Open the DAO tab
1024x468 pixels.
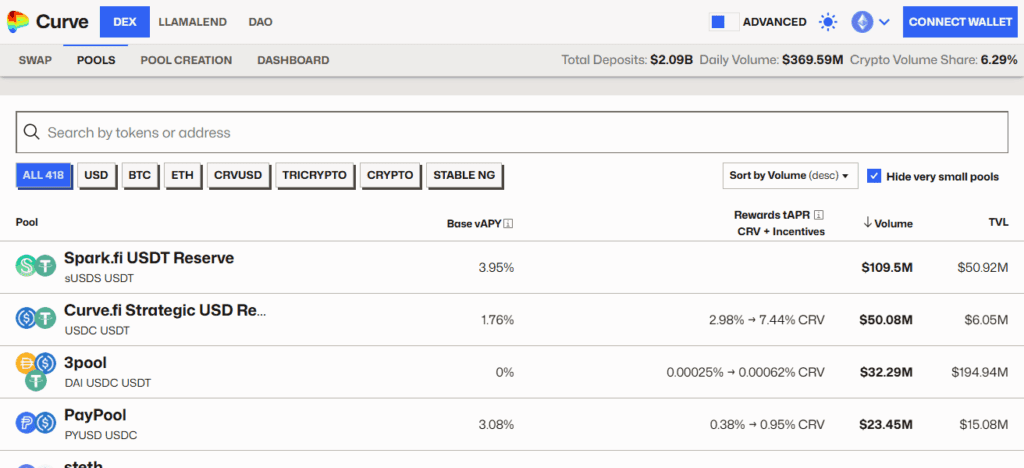coord(261,22)
